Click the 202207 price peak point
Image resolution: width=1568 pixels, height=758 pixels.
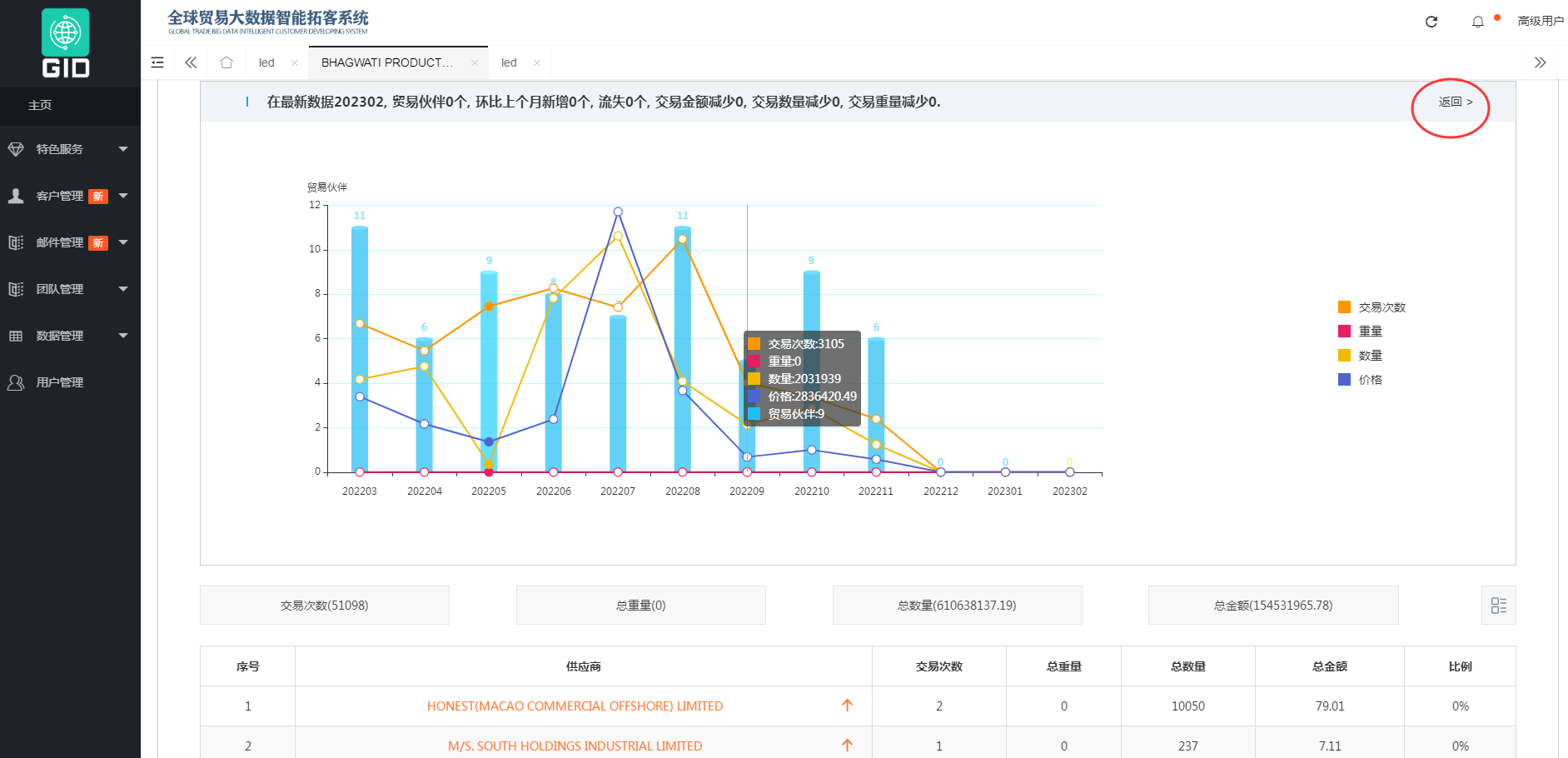click(x=618, y=212)
